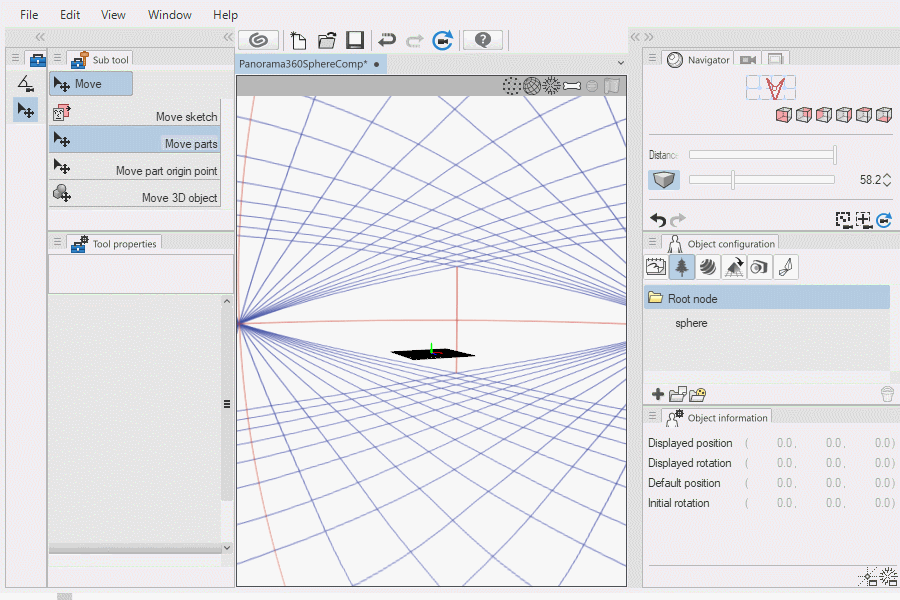This screenshot has height=600, width=900.
Task: Add a new node with plus icon
Action: 657,394
